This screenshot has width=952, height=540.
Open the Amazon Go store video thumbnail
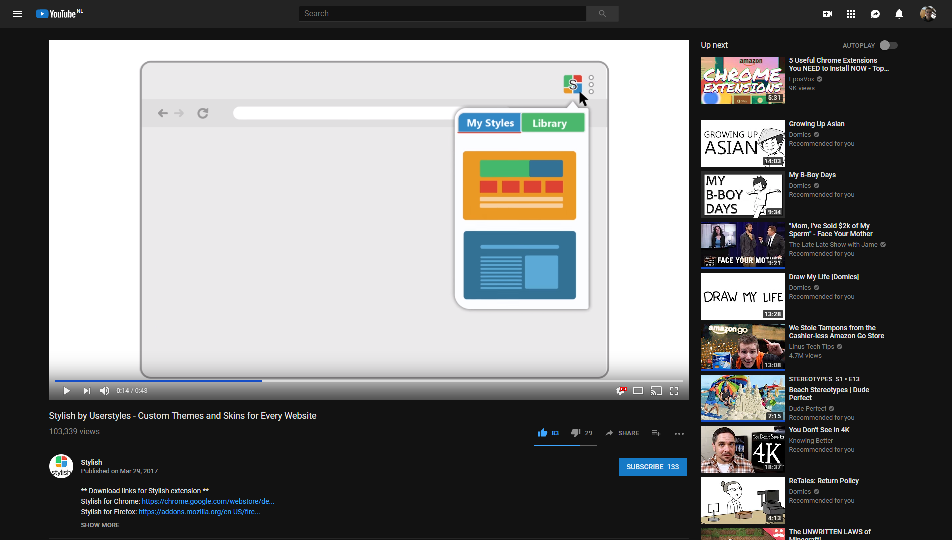pos(743,347)
